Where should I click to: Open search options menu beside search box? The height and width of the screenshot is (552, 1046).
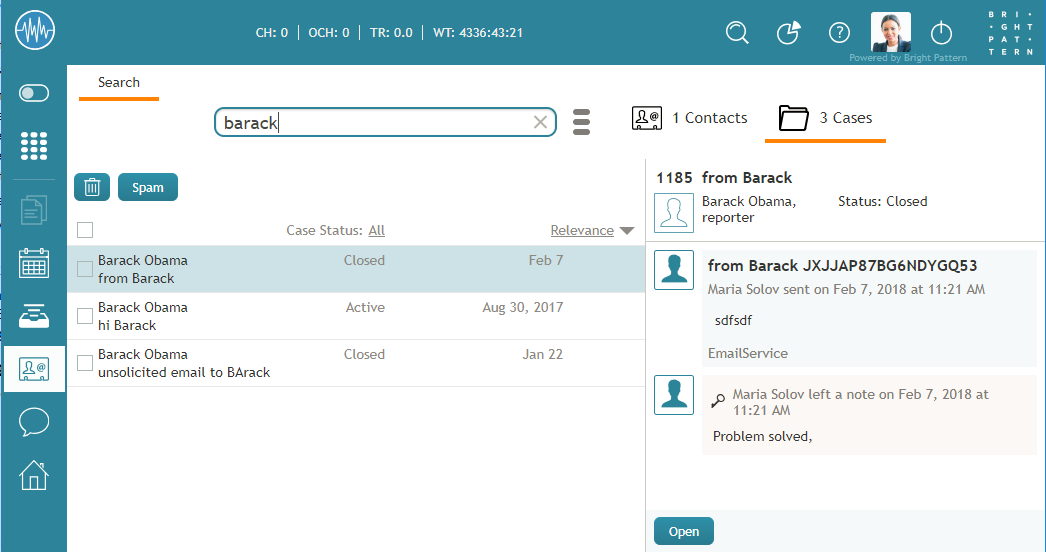(581, 122)
